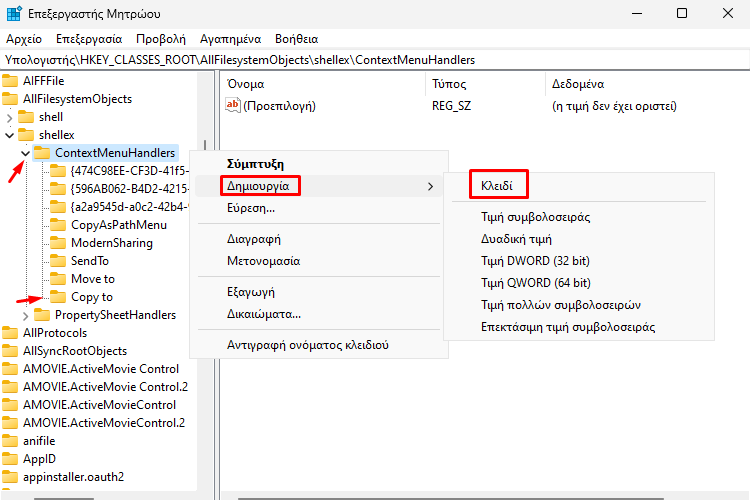
Task: Click the AllFilesystemObjects folder icon
Action: (10, 99)
